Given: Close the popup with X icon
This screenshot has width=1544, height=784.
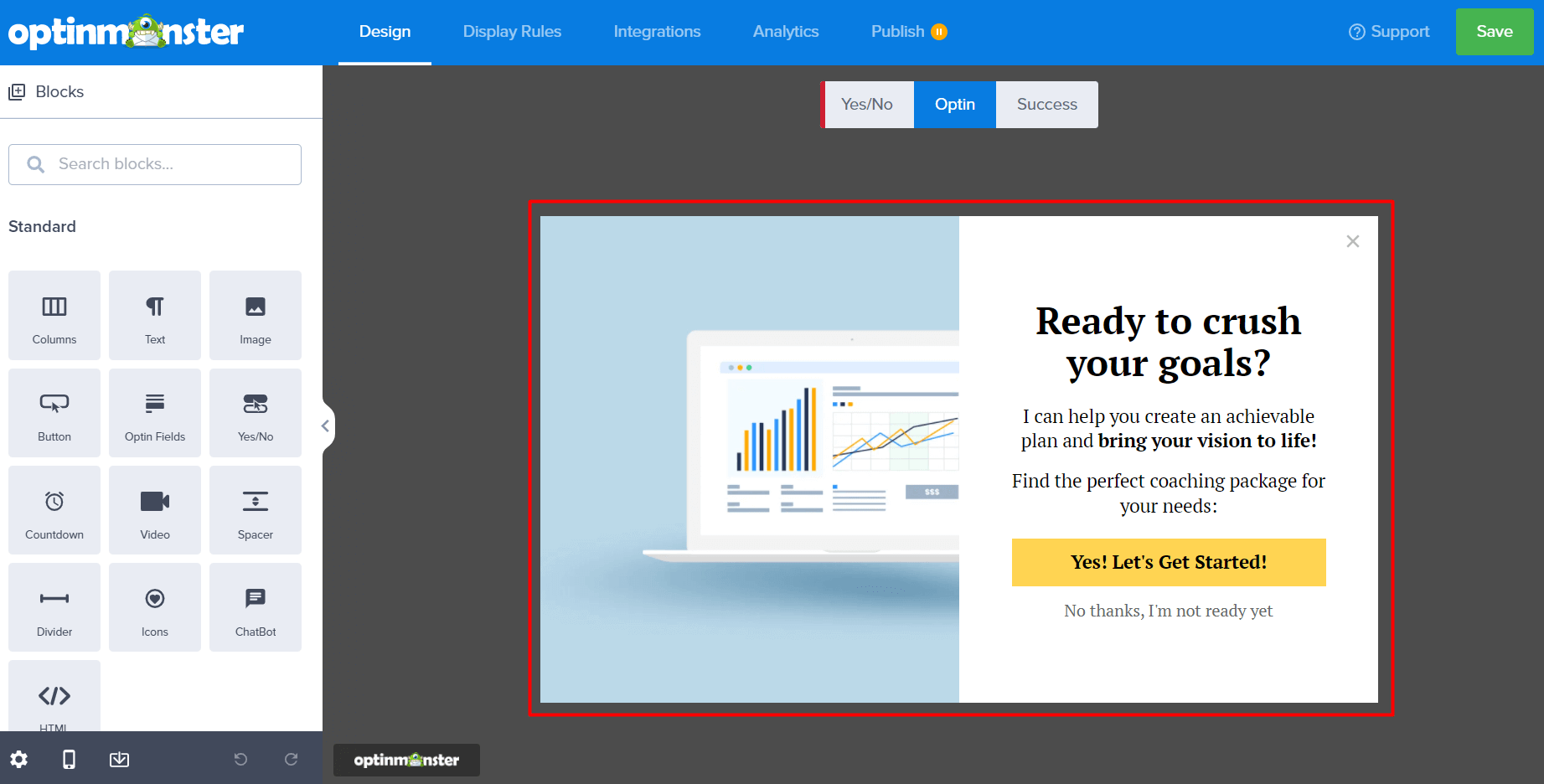Looking at the screenshot, I should tap(1352, 241).
